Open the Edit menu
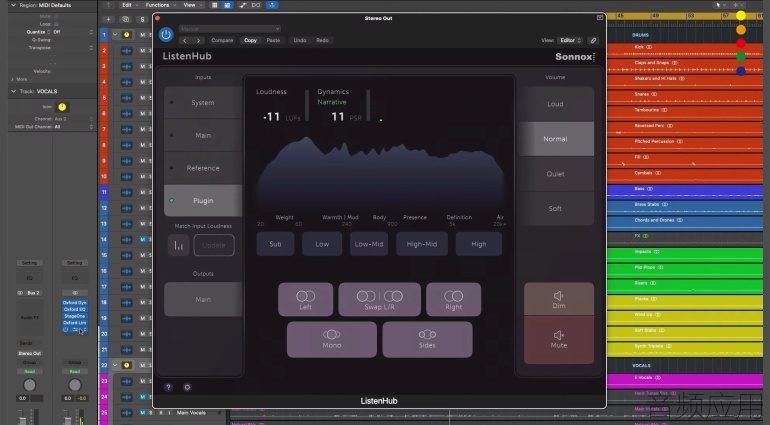Screen dimensions: 770x425 (x=129, y=5)
